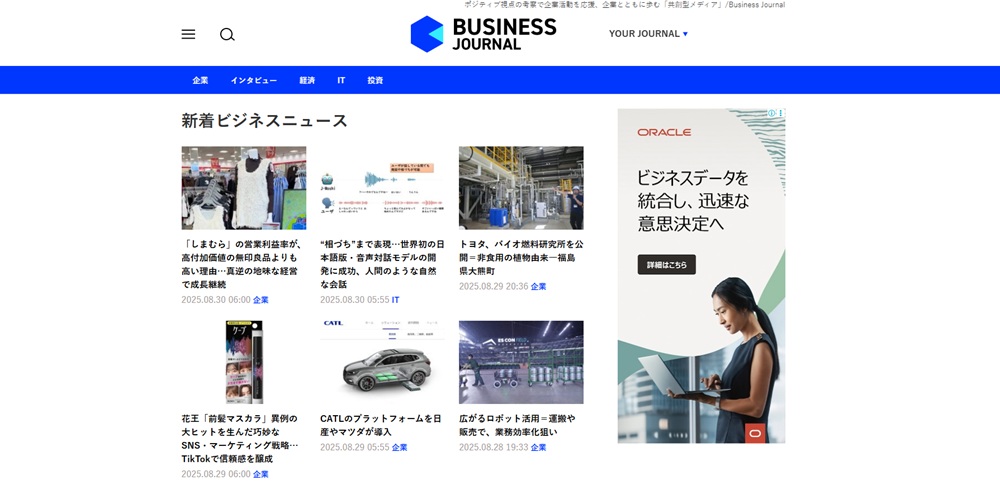This screenshot has height=485, width=1000.
Task: Open CATL platform article thumbnail with car
Action: [x=382, y=362]
